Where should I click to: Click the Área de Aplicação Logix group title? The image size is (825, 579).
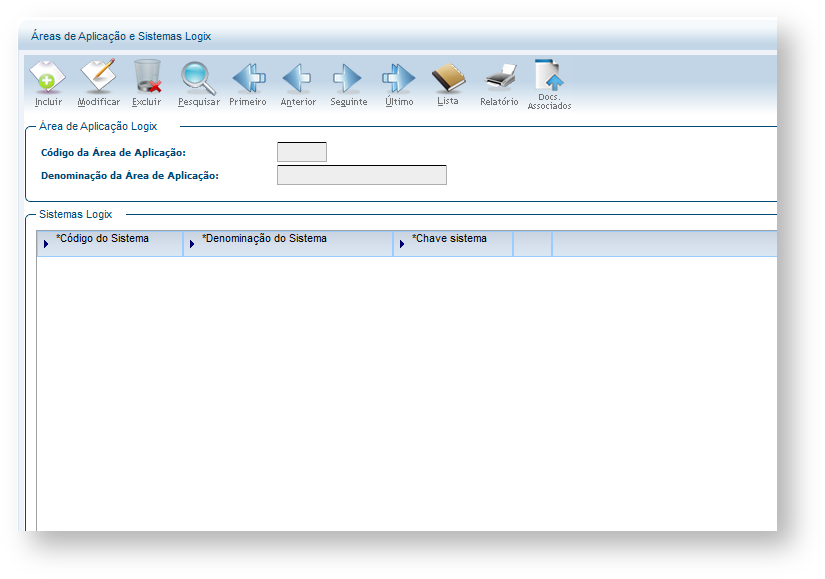[98, 126]
